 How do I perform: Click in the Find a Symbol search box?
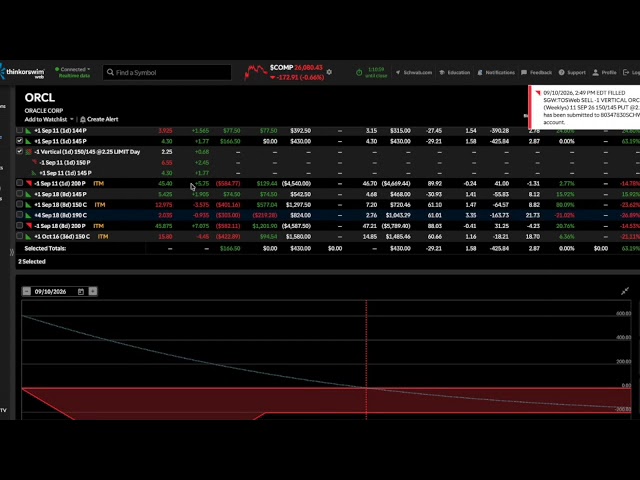pos(167,72)
